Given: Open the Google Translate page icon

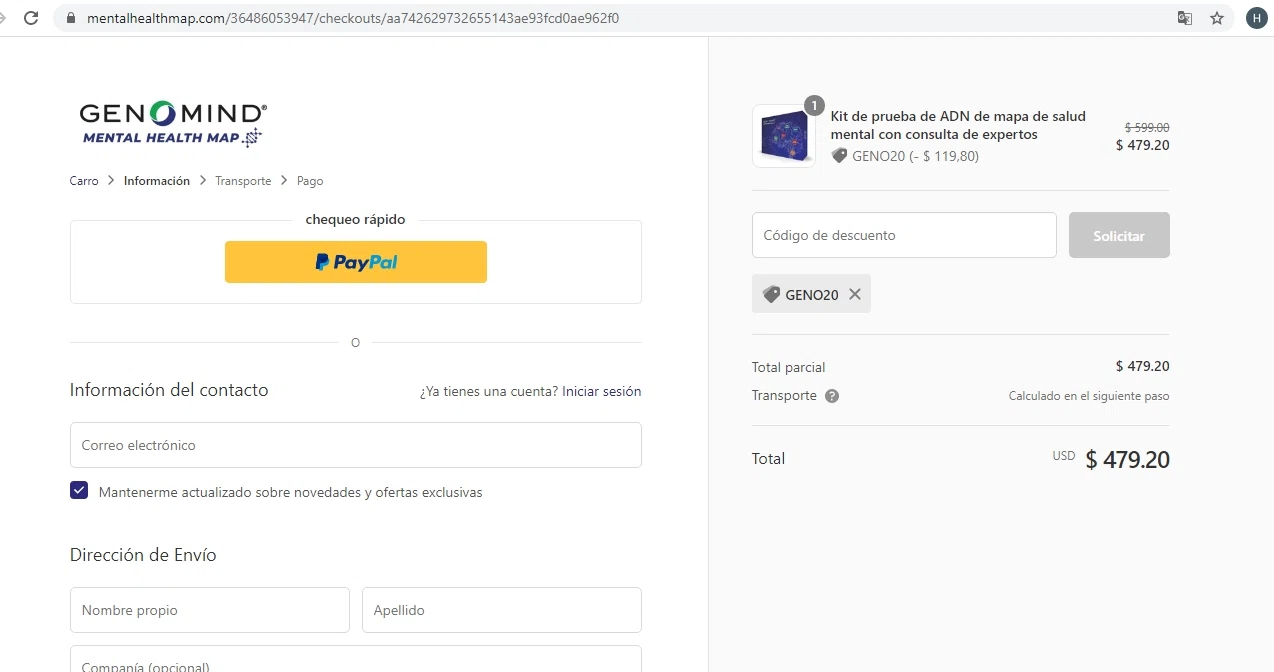Looking at the screenshot, I should pos(1185,18).
